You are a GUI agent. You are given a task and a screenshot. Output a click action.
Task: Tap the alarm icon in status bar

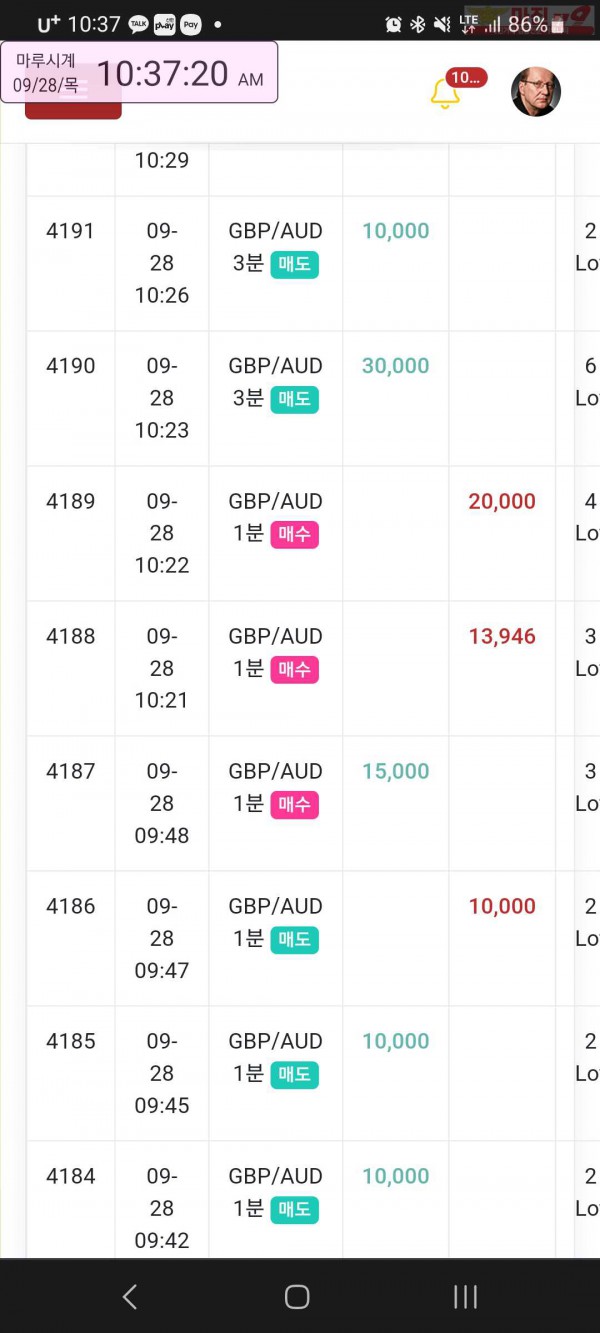click(393, 24)
